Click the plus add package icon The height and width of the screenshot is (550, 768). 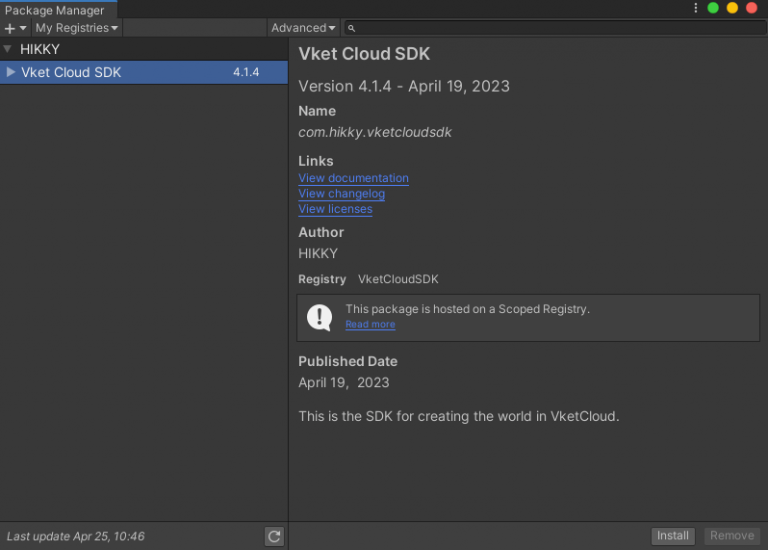tap(11, 28)
